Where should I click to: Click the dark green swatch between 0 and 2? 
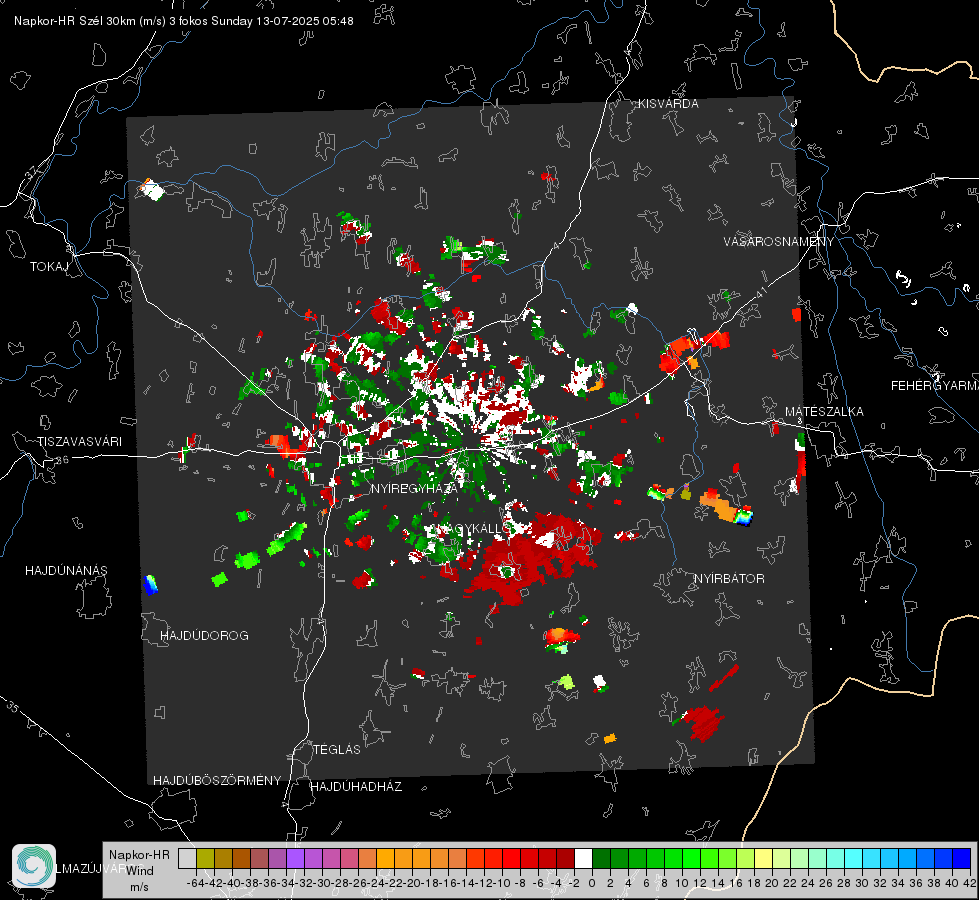(601, 859)
